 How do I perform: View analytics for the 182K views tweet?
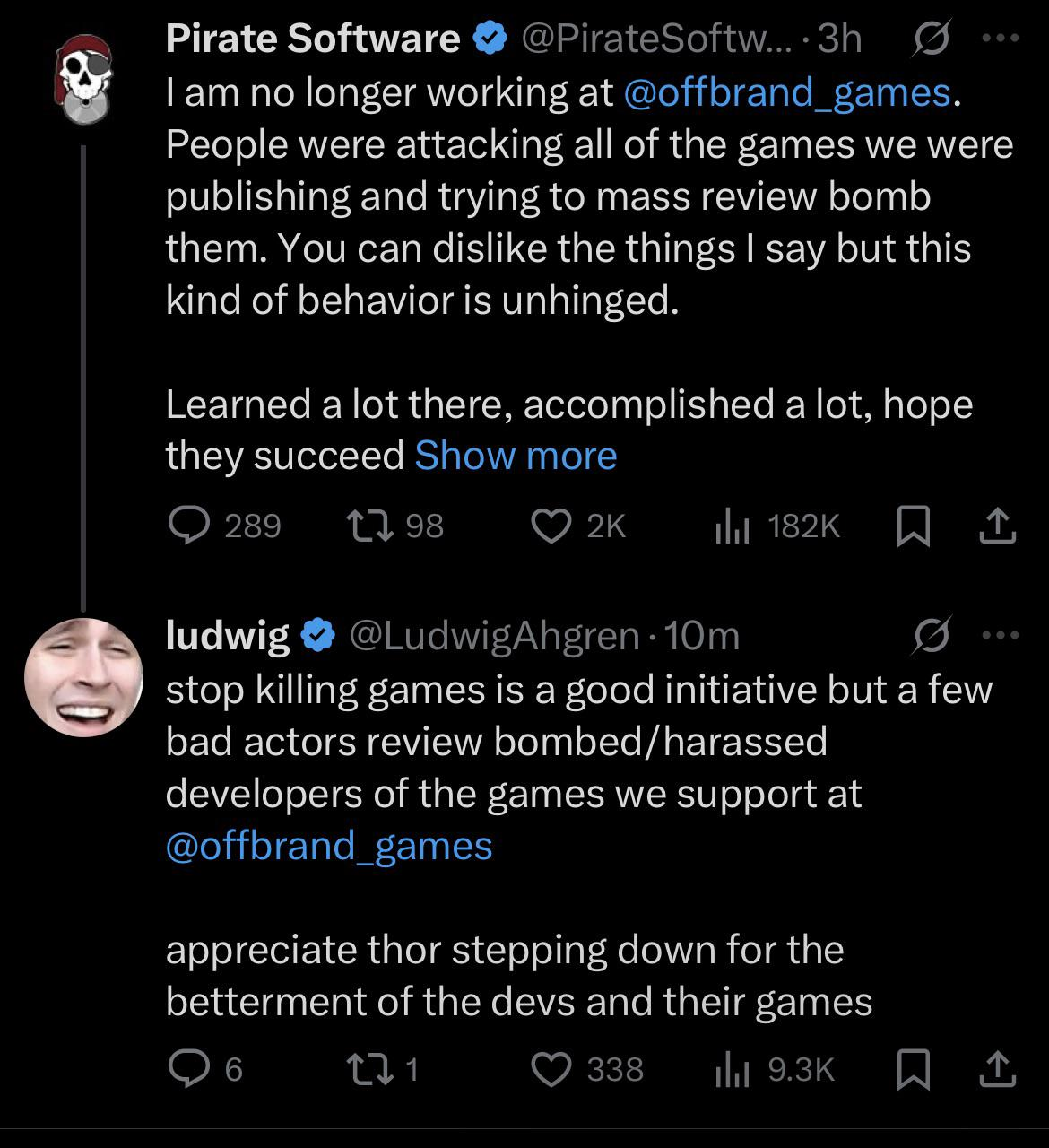click(x=777, y=526)
